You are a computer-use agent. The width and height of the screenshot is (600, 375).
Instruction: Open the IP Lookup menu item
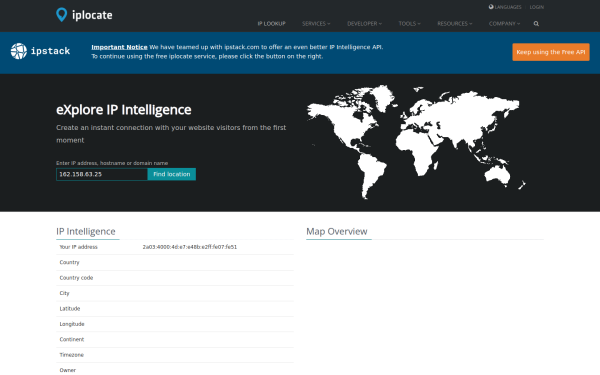tap(271, 24)
